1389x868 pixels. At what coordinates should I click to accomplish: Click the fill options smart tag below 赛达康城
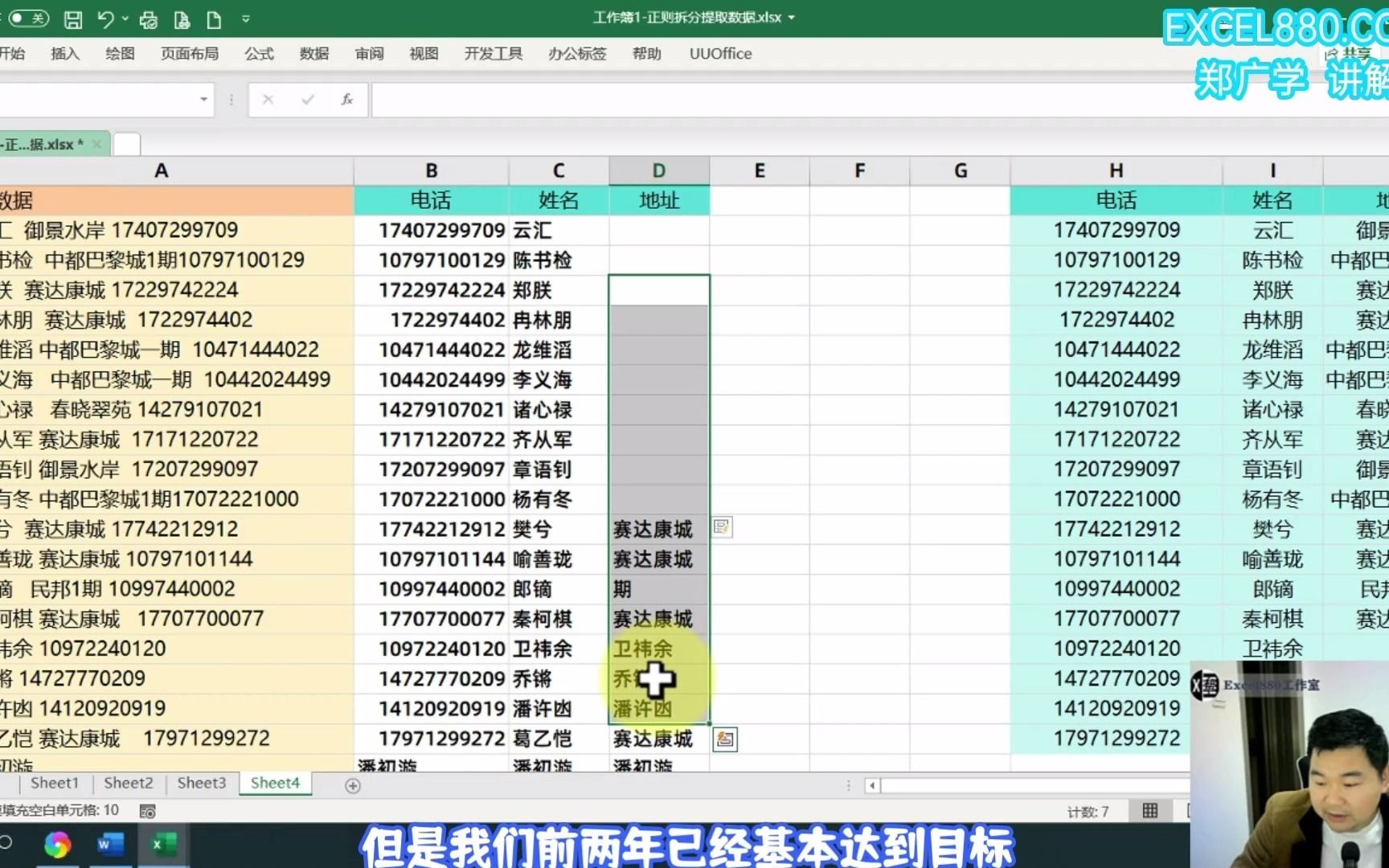pyautogui.click(x=726, y=739)
